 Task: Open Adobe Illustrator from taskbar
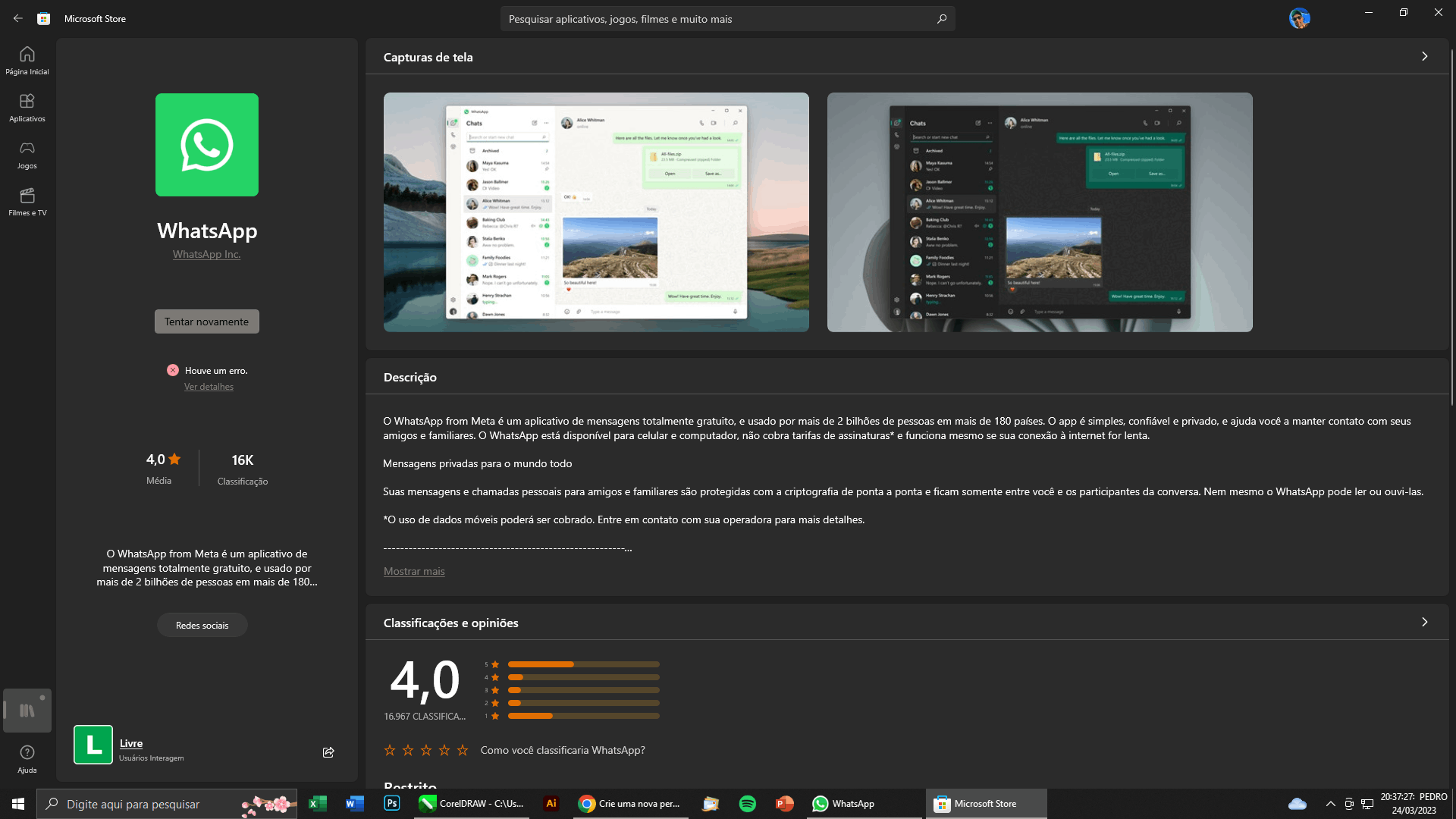(x=551, y=804)
